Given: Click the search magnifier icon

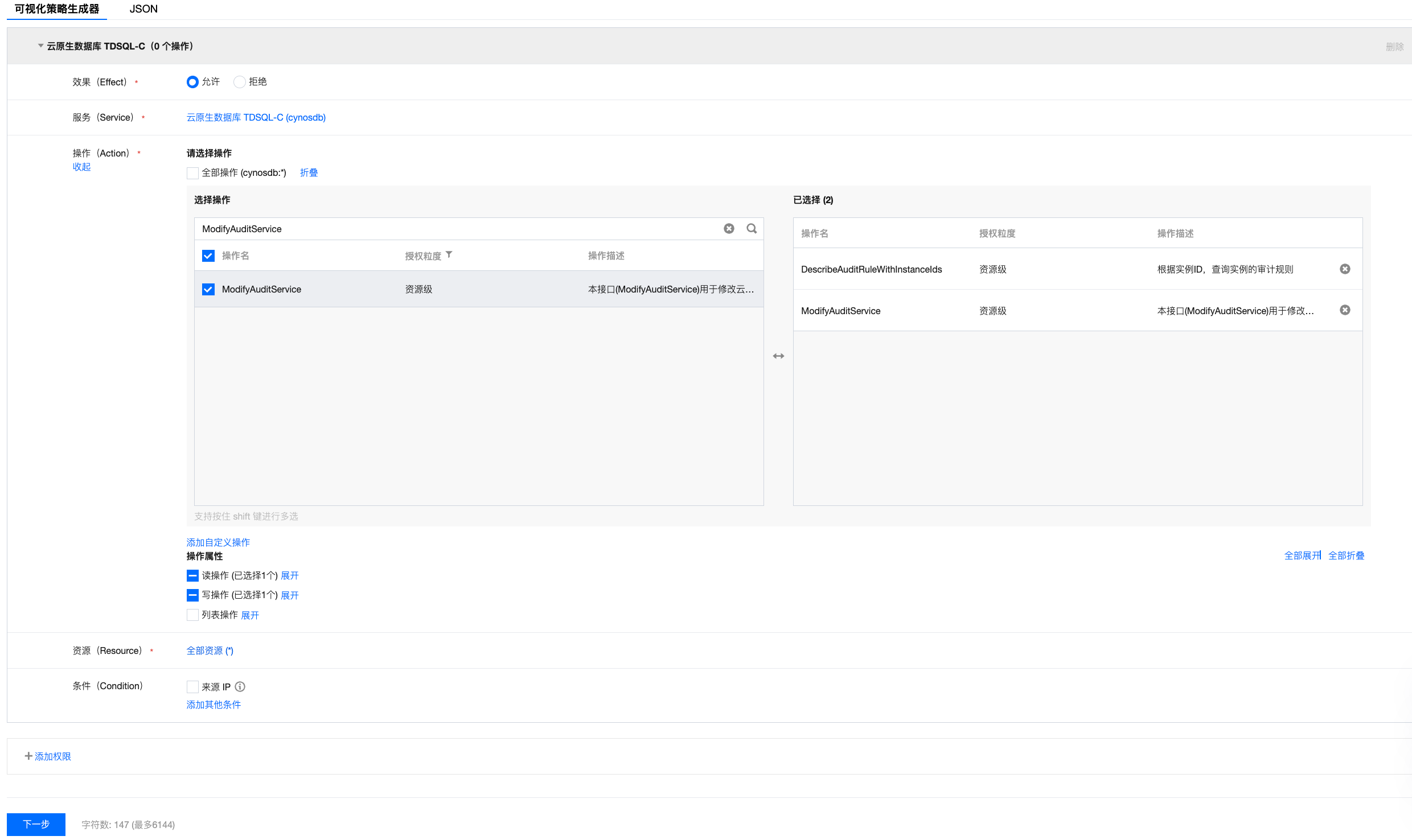Looking at the screenshot, I should (x=752, y=228).
